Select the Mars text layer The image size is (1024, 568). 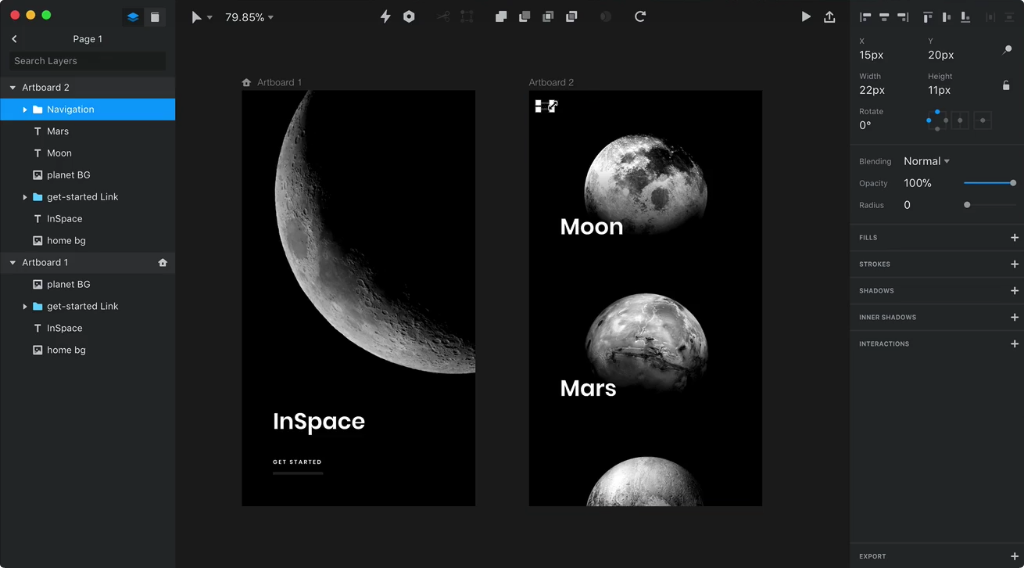58,132
